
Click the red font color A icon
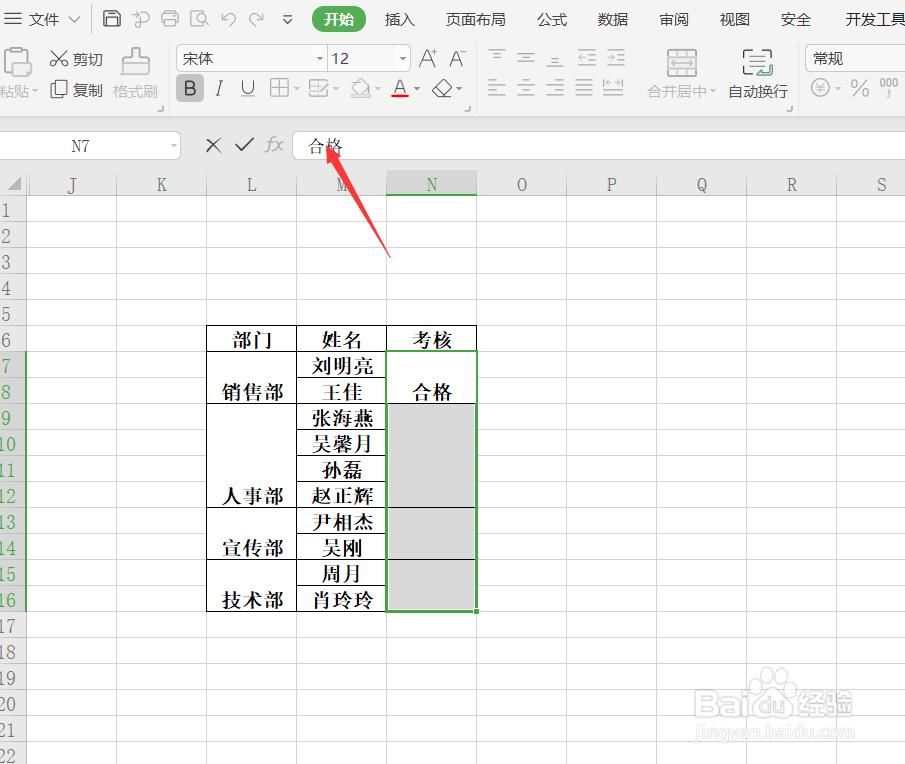(x=400, y=88)
